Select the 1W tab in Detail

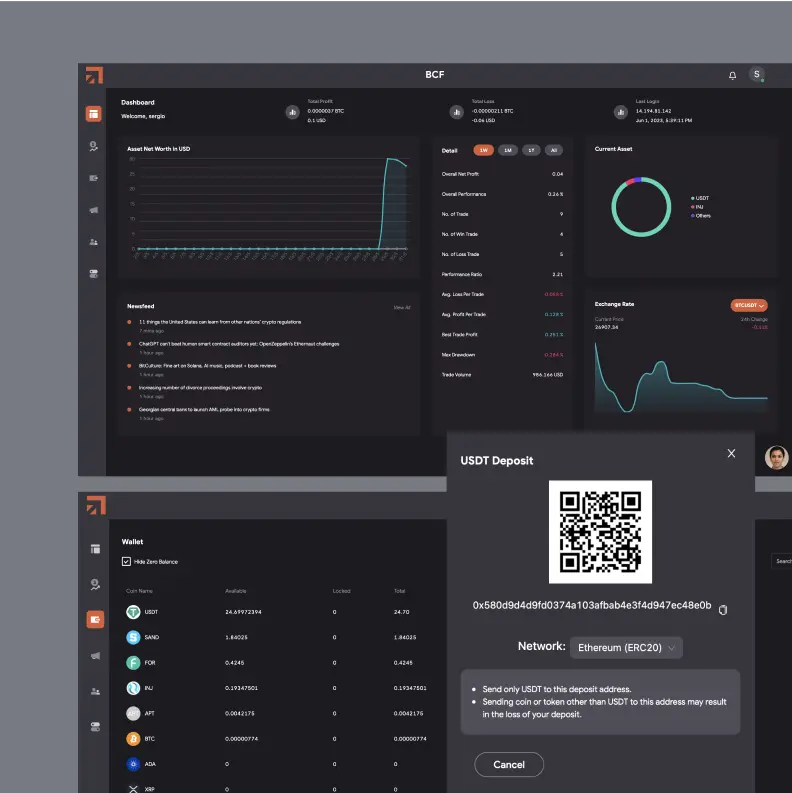click(483, 150)
